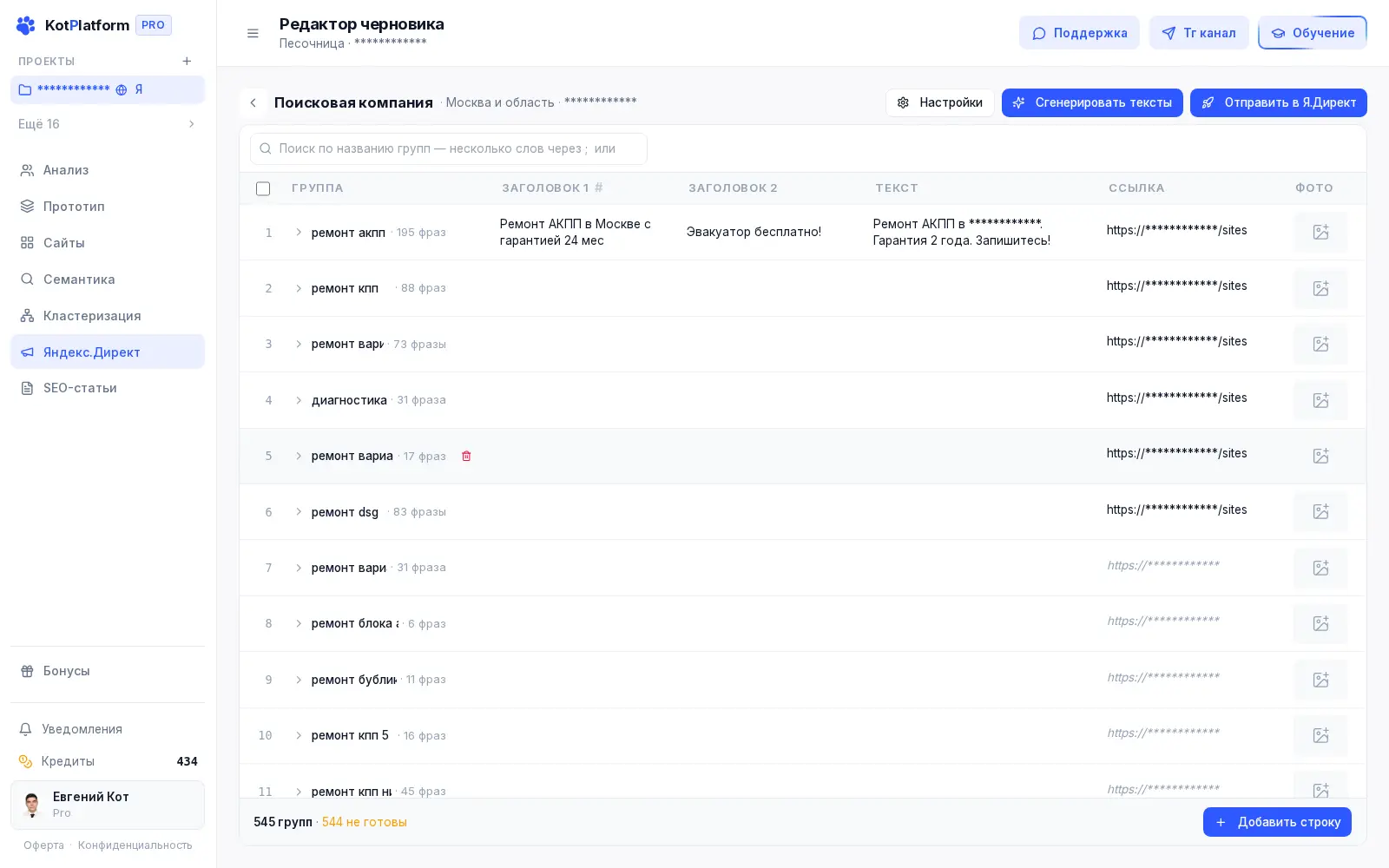Click the KotPlatform paw logo
Screen dimensions: 1389x868
point(26,25)
